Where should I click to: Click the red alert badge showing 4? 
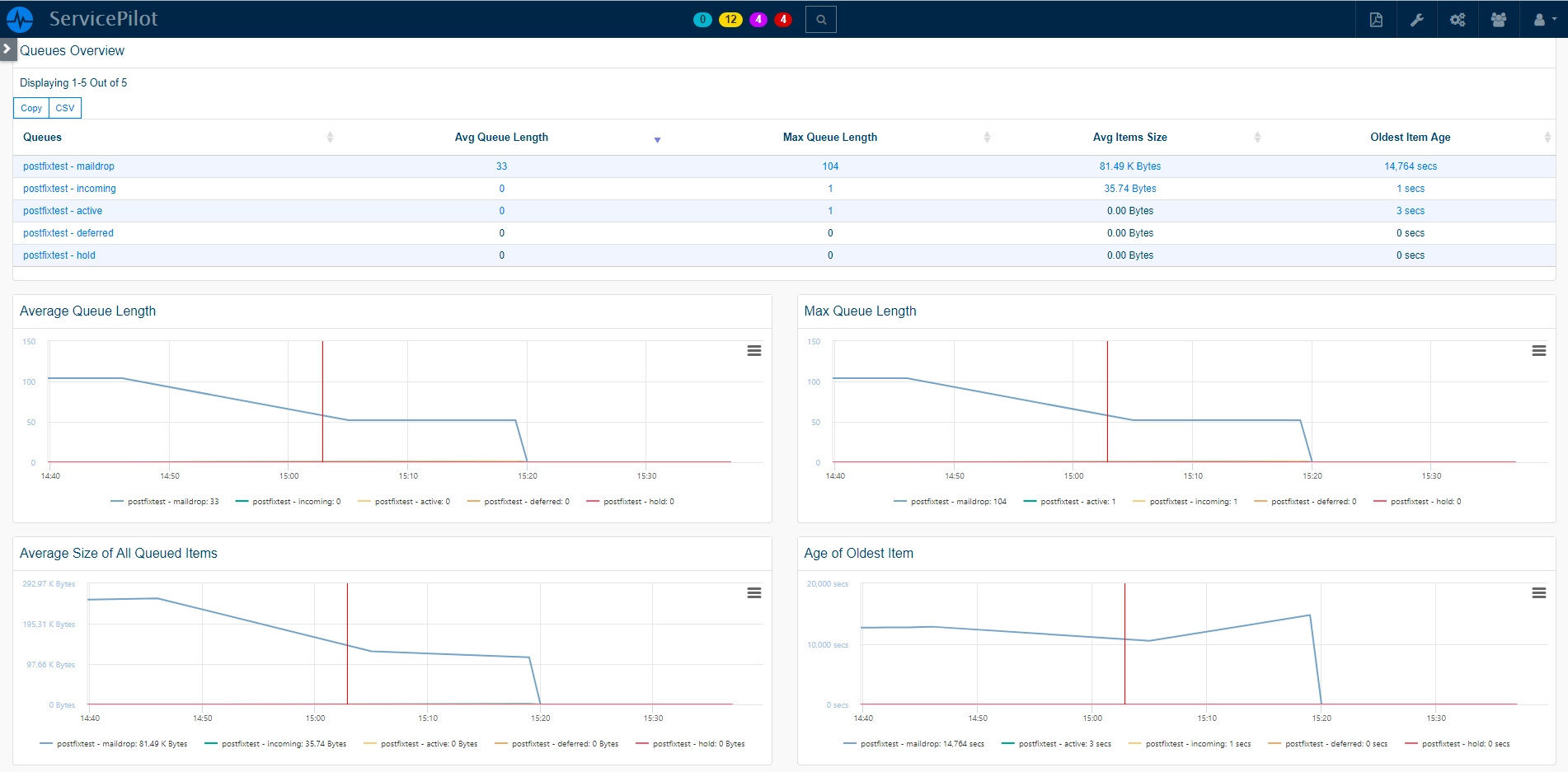(x=783, y=19)
